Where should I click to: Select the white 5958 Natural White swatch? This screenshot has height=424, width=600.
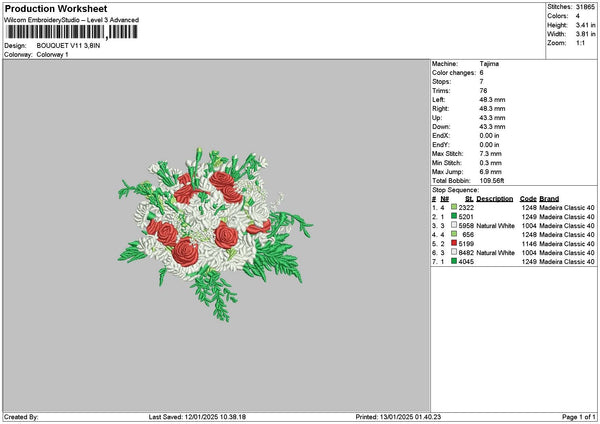[x=455, y=226]
